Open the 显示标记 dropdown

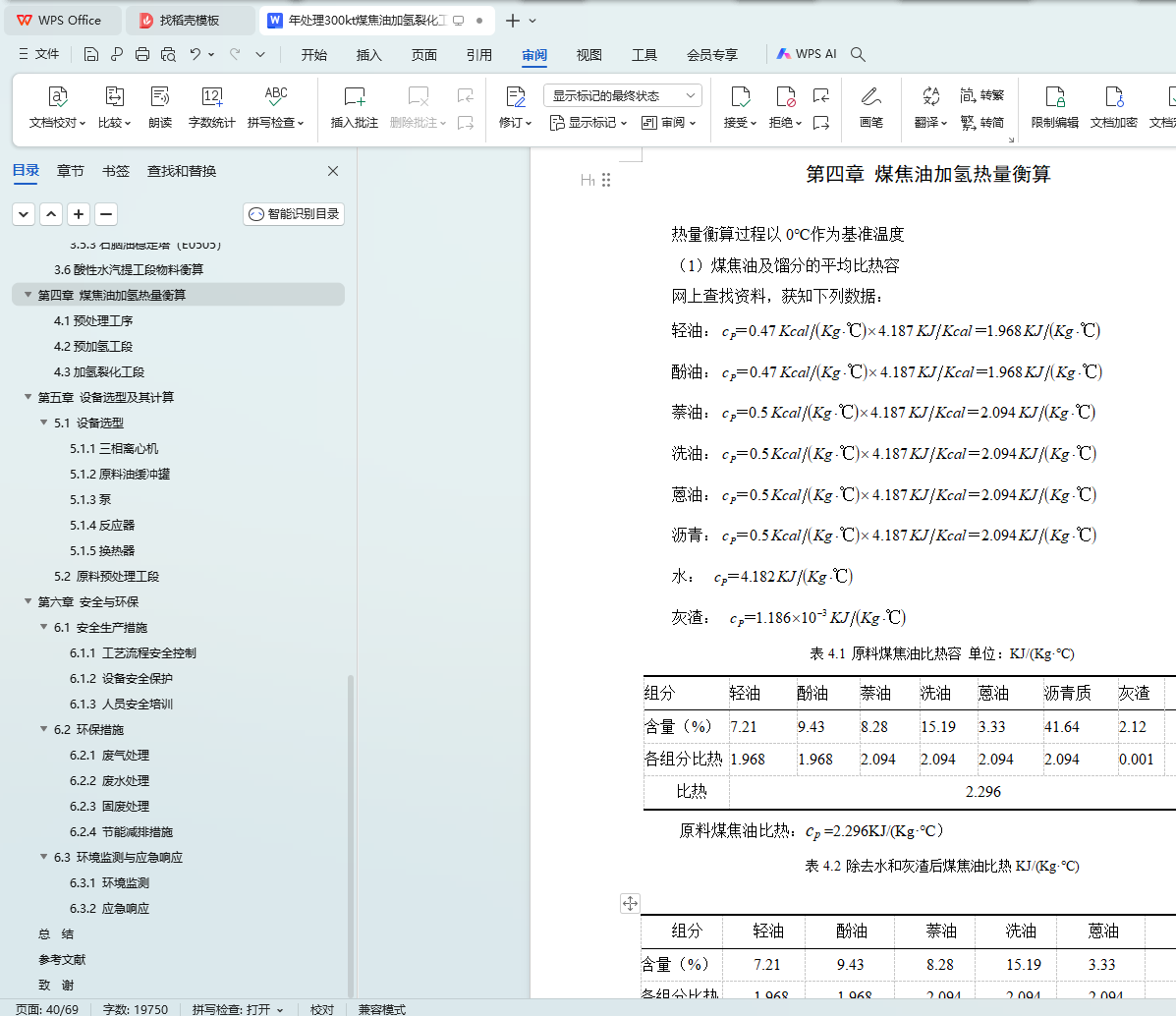[588, 122]
